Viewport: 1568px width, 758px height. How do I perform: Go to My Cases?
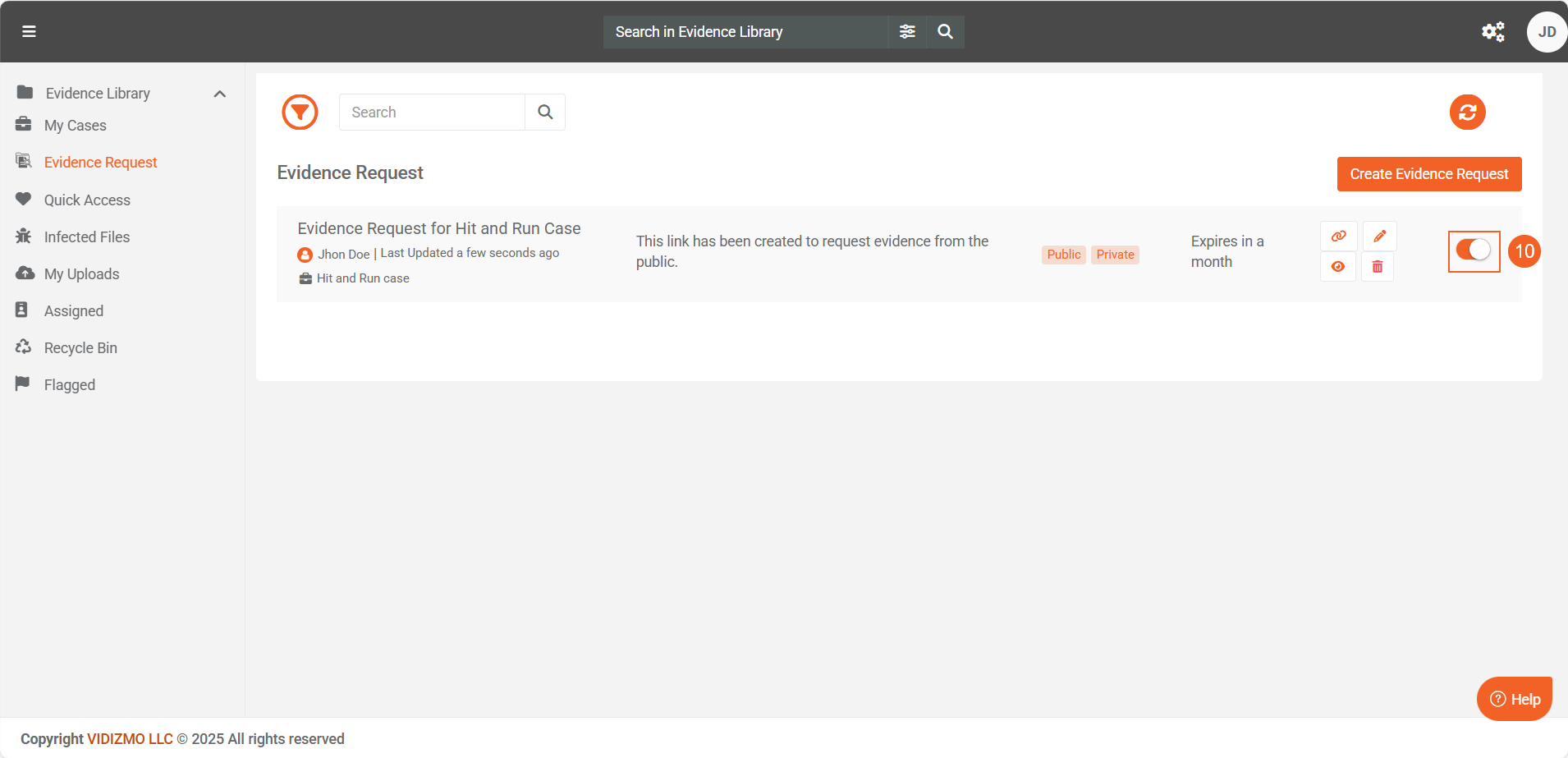point(75,126)
